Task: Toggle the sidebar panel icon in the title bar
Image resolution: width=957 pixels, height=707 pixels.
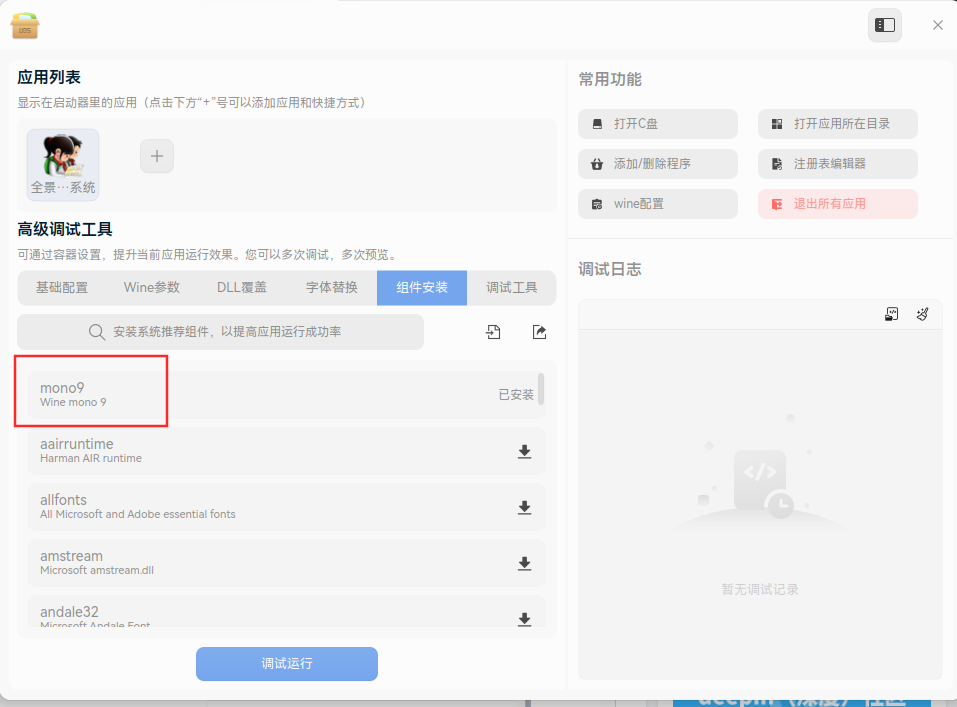Action: 884,25
